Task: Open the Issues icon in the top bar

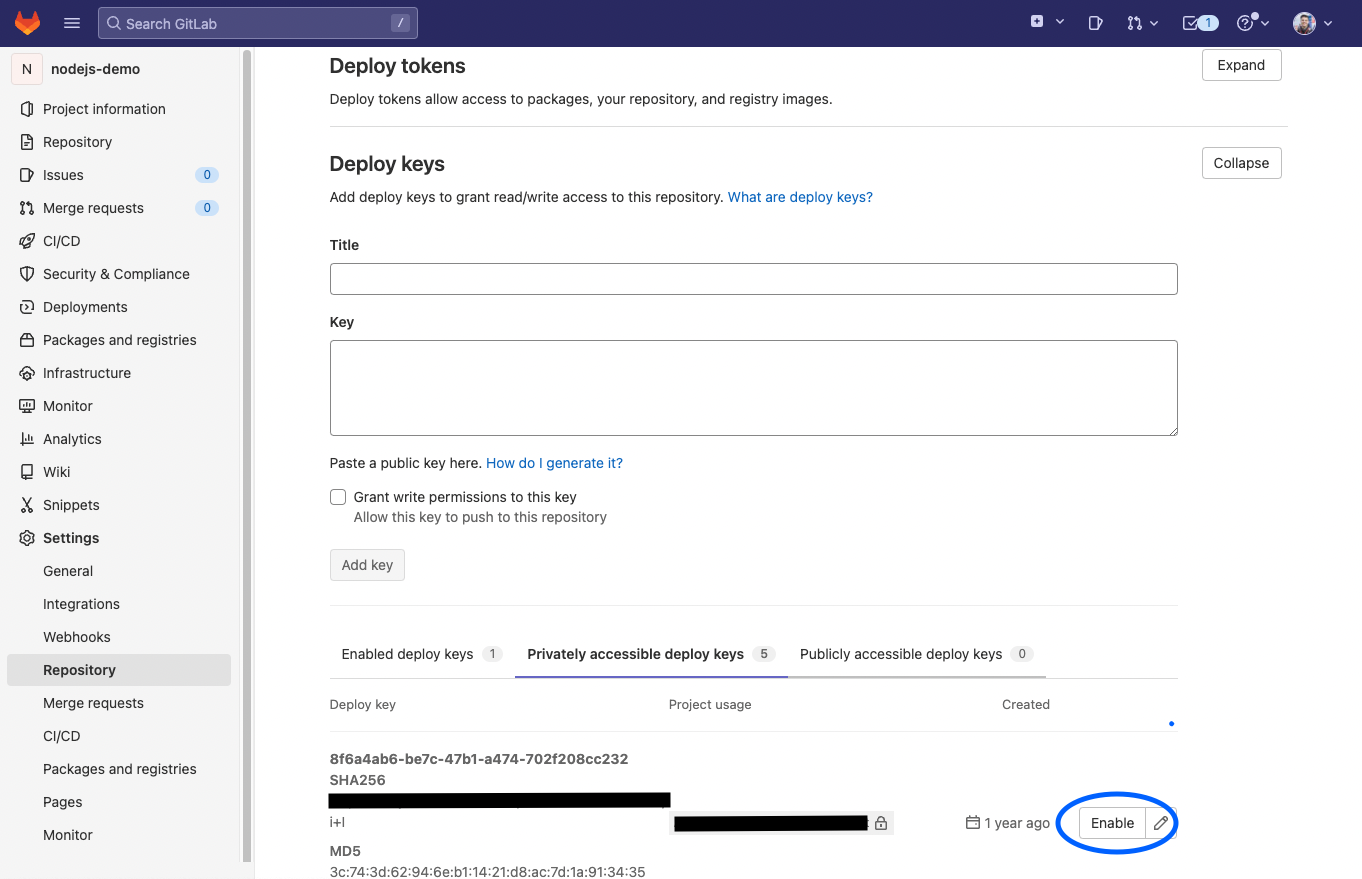Action: coord(1095,22)
